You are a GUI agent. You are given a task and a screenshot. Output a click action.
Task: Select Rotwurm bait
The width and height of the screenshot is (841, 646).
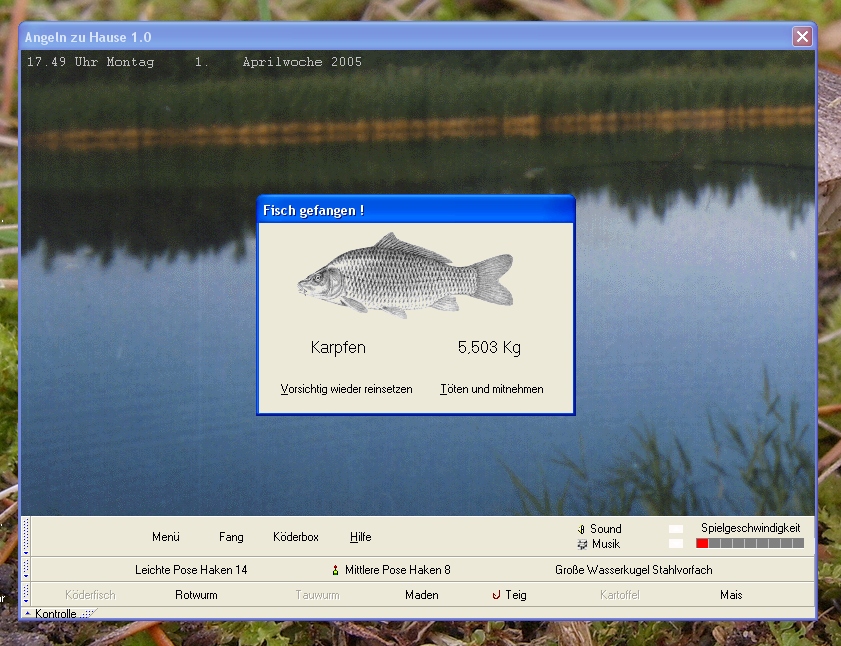coord(196,595)
